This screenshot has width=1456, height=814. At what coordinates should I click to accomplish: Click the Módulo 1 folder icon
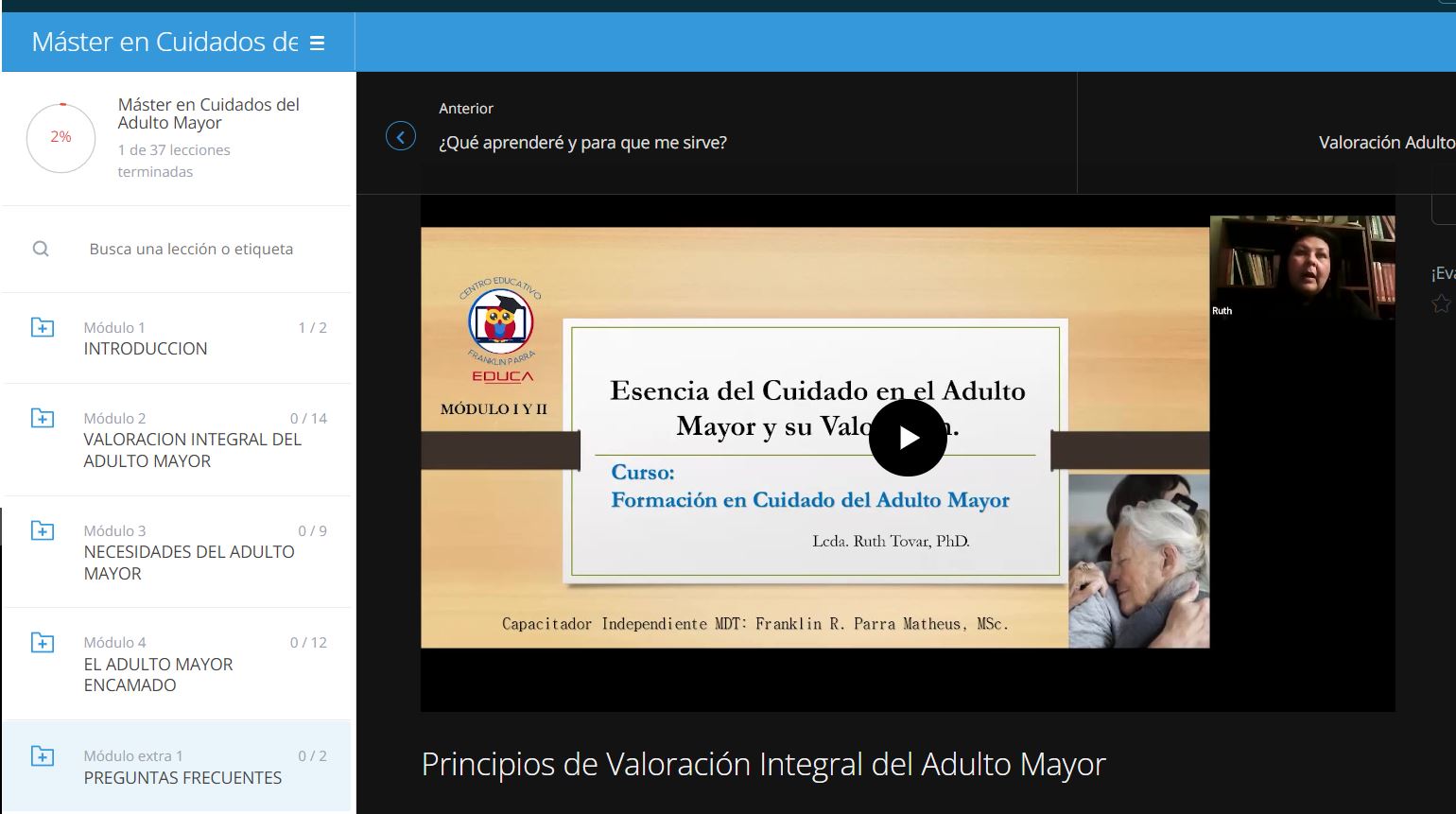[x=43, y=327]
